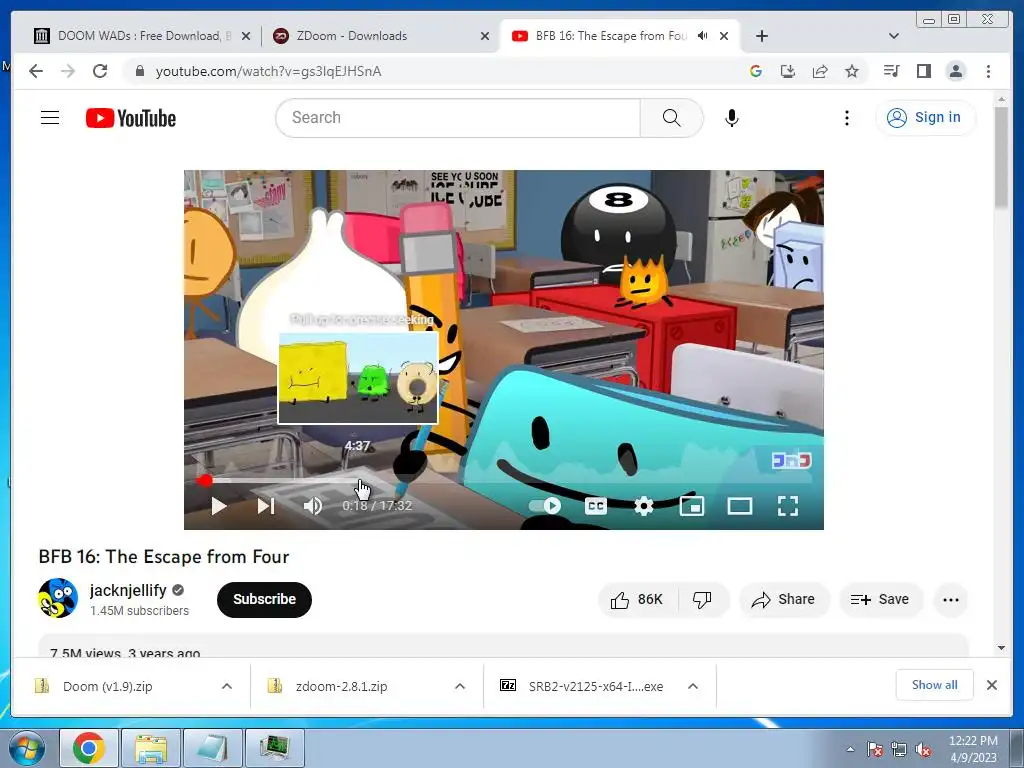Open downloaded Doom (v1.9).zip
The image size is (1024, 768).
coord(108,686)
